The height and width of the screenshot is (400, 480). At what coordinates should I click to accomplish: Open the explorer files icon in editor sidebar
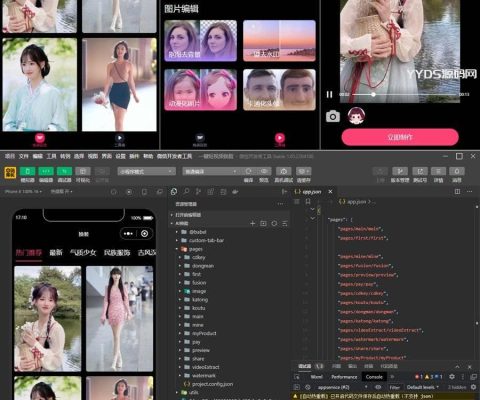(x=174, y=192)
